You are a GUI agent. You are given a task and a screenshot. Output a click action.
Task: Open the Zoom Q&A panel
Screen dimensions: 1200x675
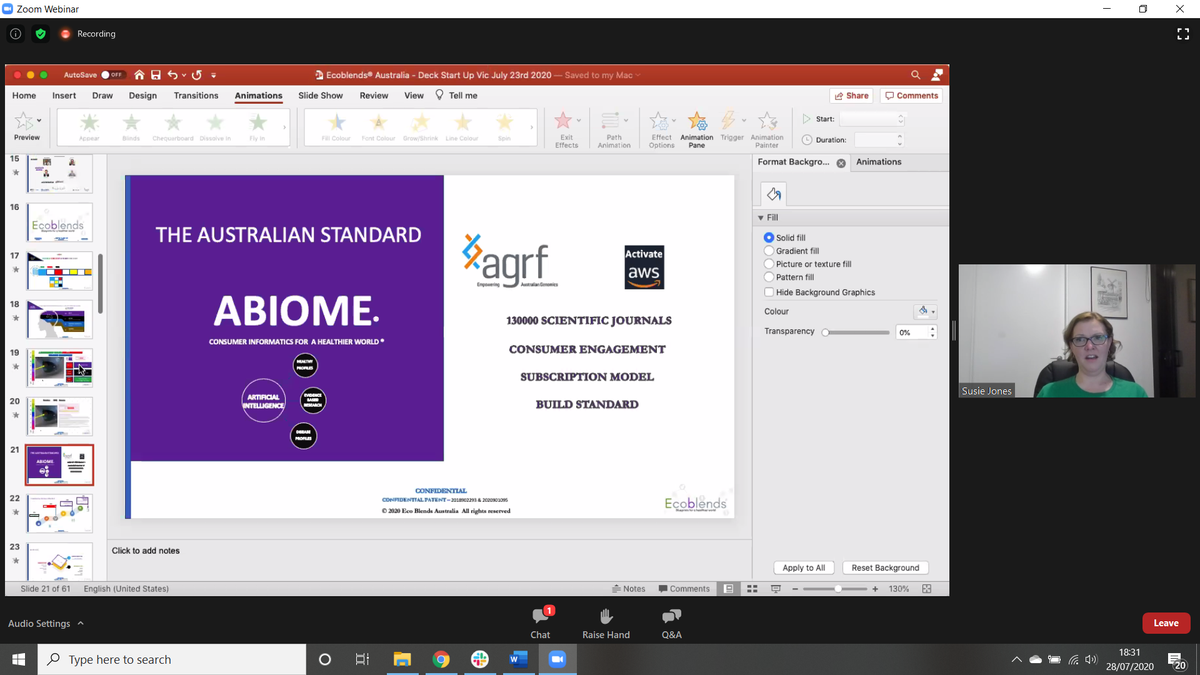671,622
